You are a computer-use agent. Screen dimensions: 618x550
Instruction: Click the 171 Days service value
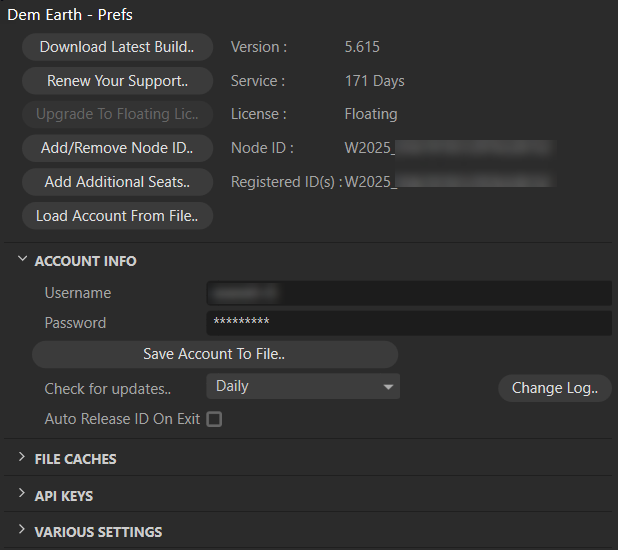click(x=374, y=81)
